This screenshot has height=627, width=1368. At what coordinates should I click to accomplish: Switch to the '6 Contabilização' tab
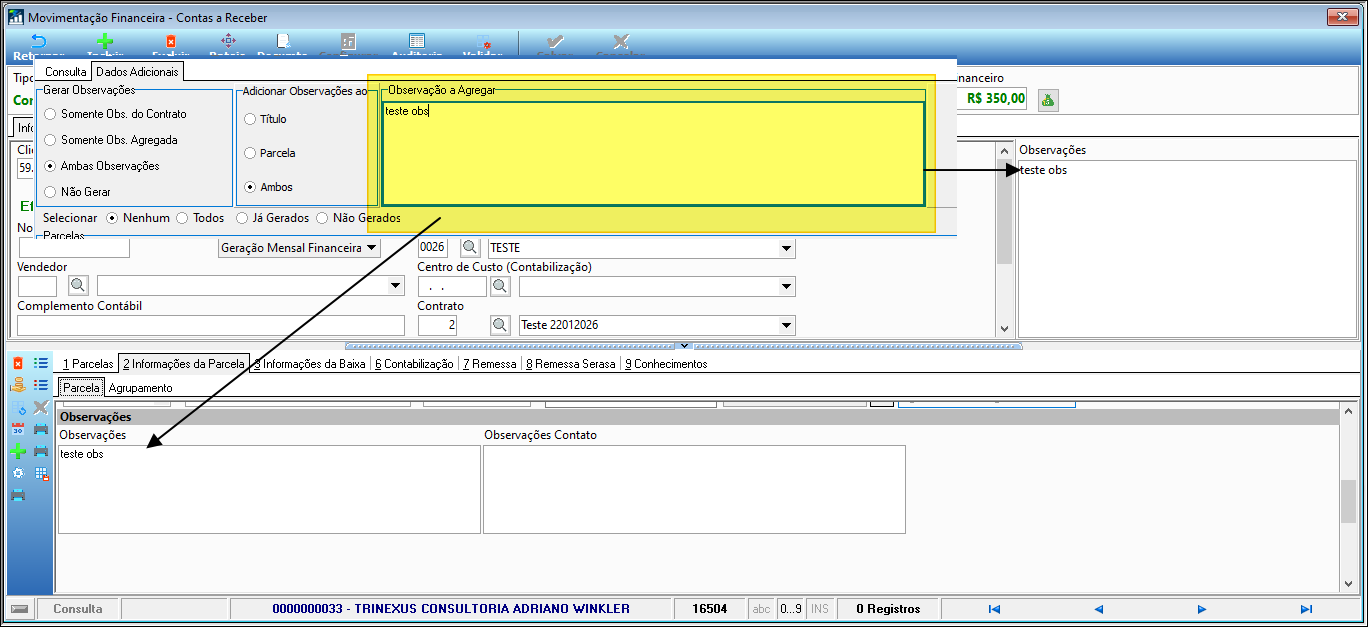[x=414, y=364]
